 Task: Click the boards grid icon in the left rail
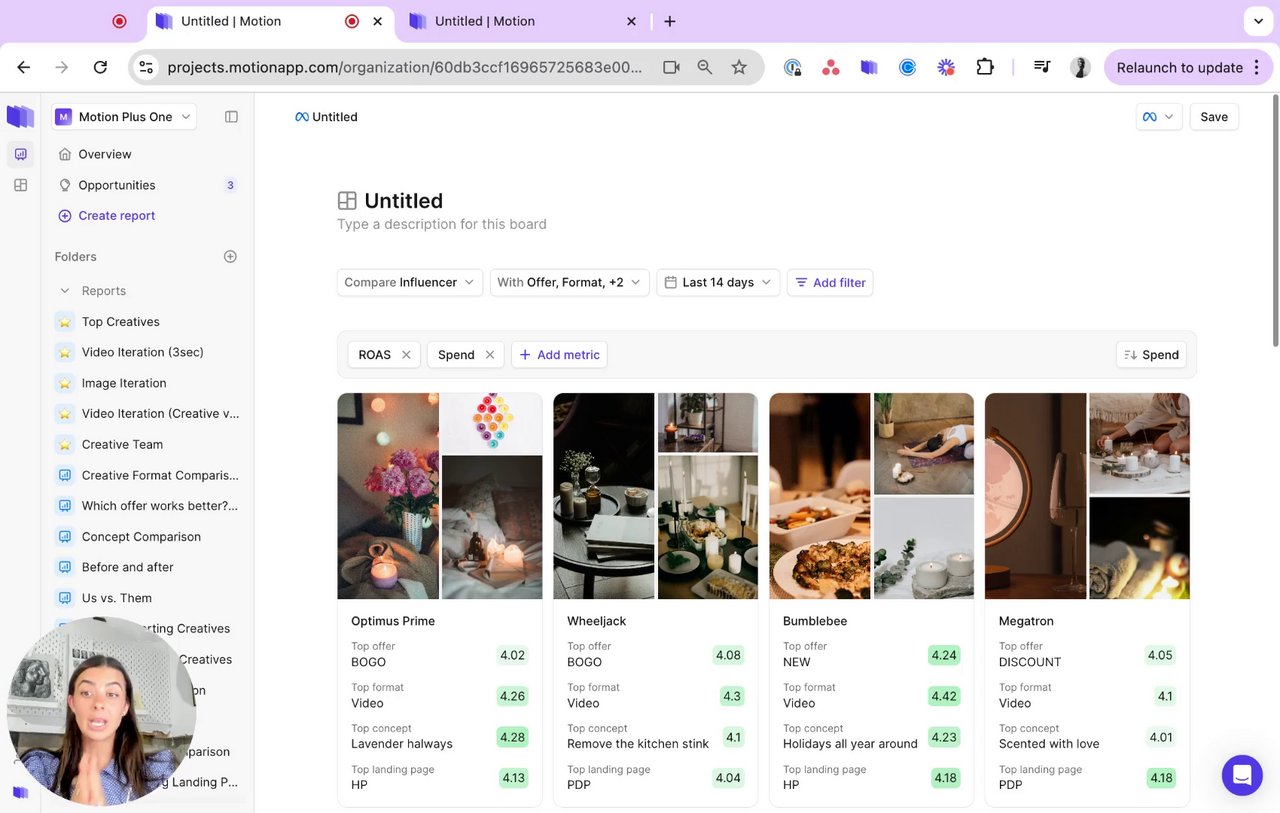click(20, 185)
